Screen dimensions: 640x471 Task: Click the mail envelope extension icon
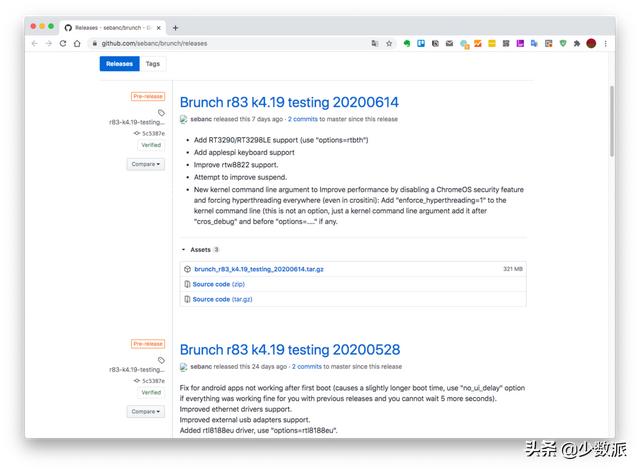(x=449, y=44)
